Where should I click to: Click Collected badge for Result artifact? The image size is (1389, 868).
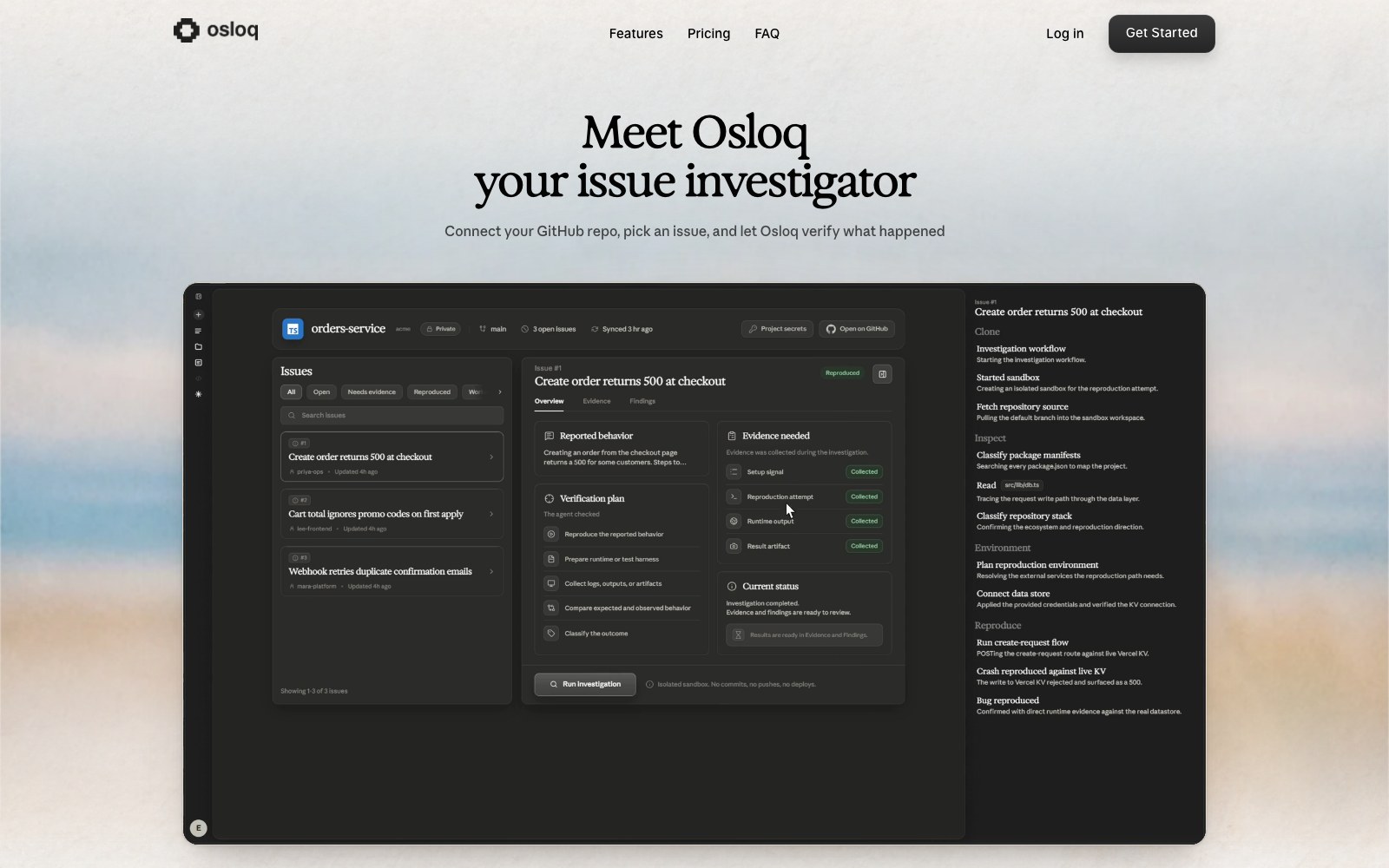pyautogui.click(x=864, y=546)
